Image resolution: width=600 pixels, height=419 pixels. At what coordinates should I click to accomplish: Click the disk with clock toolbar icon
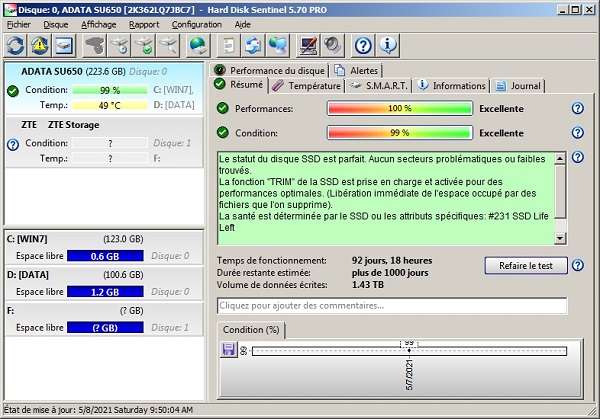pyautogui.click(x=119, y=45)
